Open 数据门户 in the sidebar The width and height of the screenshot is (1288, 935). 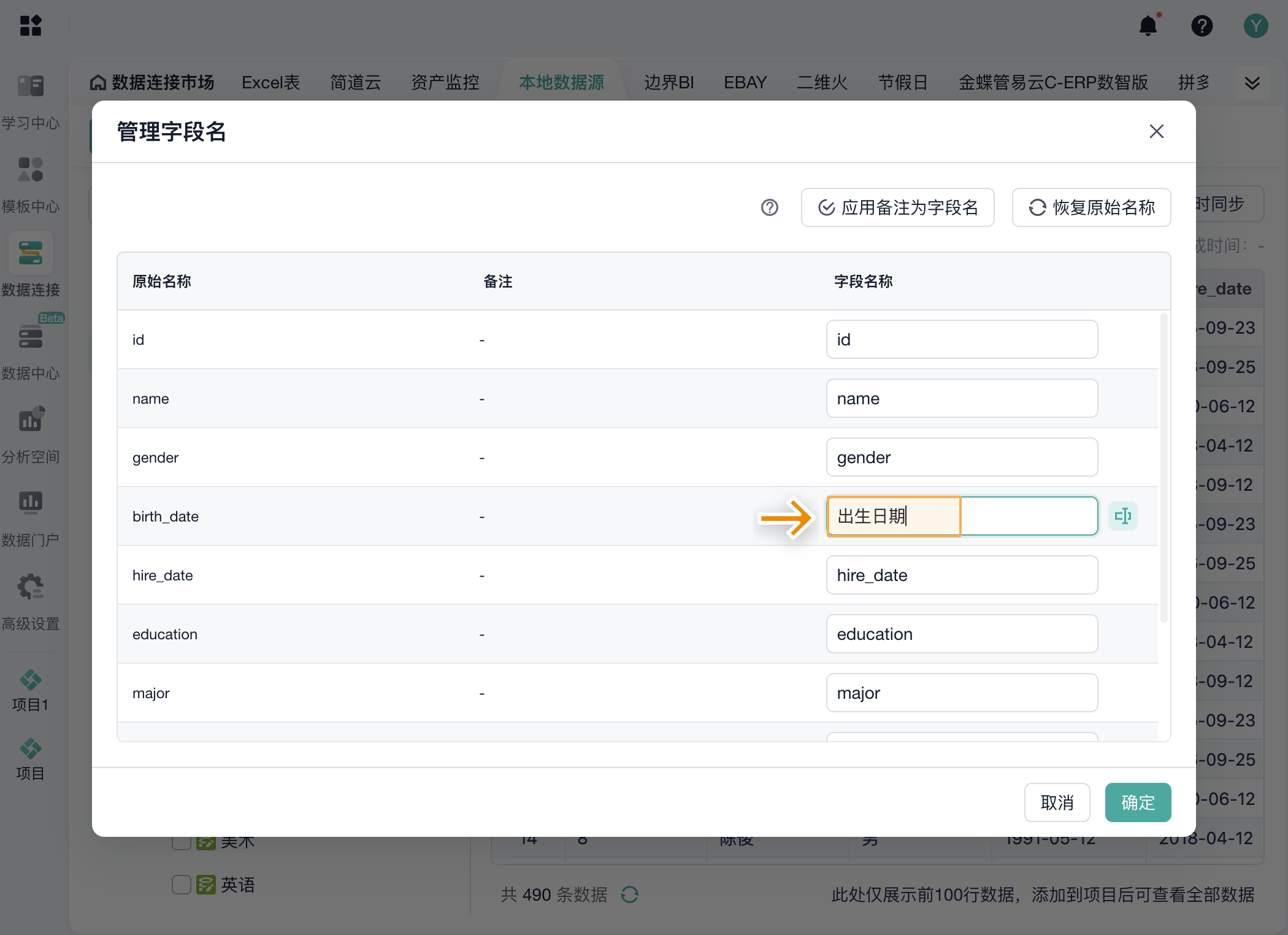pos(31,518)
